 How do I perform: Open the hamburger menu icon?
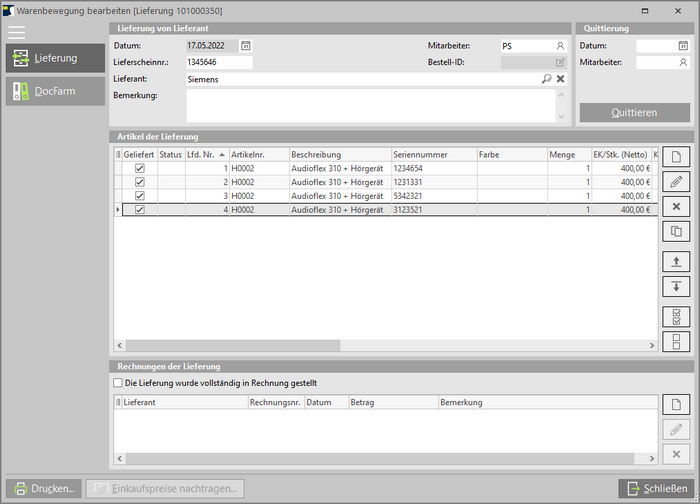coord(17,33)
